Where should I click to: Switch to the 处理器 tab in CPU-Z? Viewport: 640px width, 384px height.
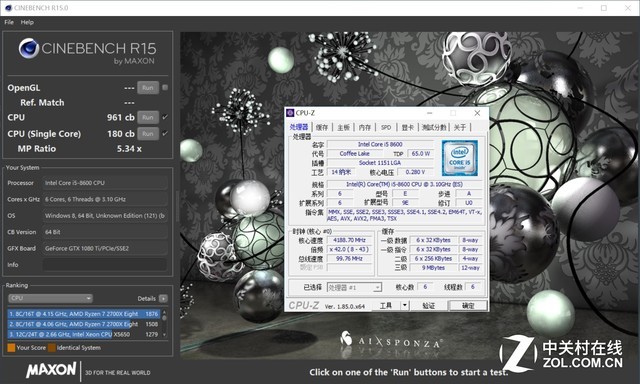299,127
